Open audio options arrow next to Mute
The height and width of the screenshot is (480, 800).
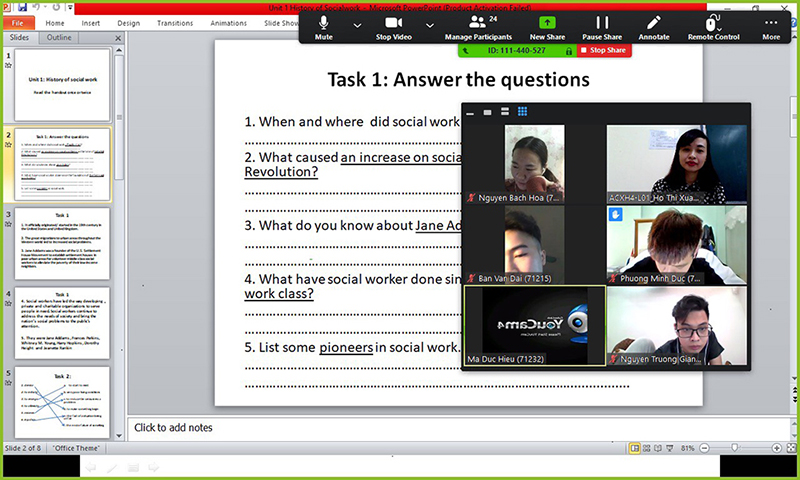[x=357, y=24]
